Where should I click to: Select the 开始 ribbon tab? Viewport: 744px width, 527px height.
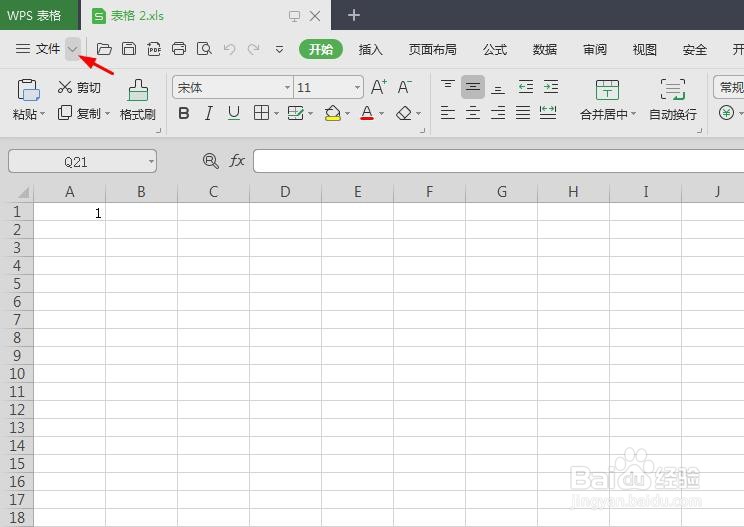pos(321,49)
